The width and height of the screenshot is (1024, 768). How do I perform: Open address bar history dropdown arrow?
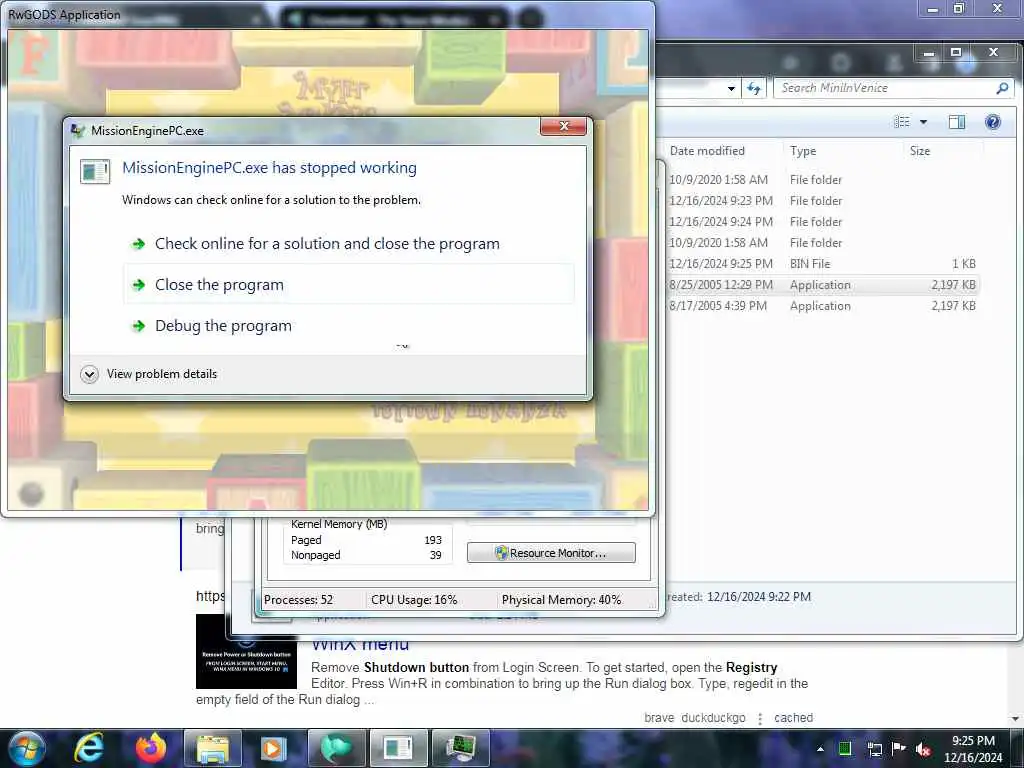point(731,88)
